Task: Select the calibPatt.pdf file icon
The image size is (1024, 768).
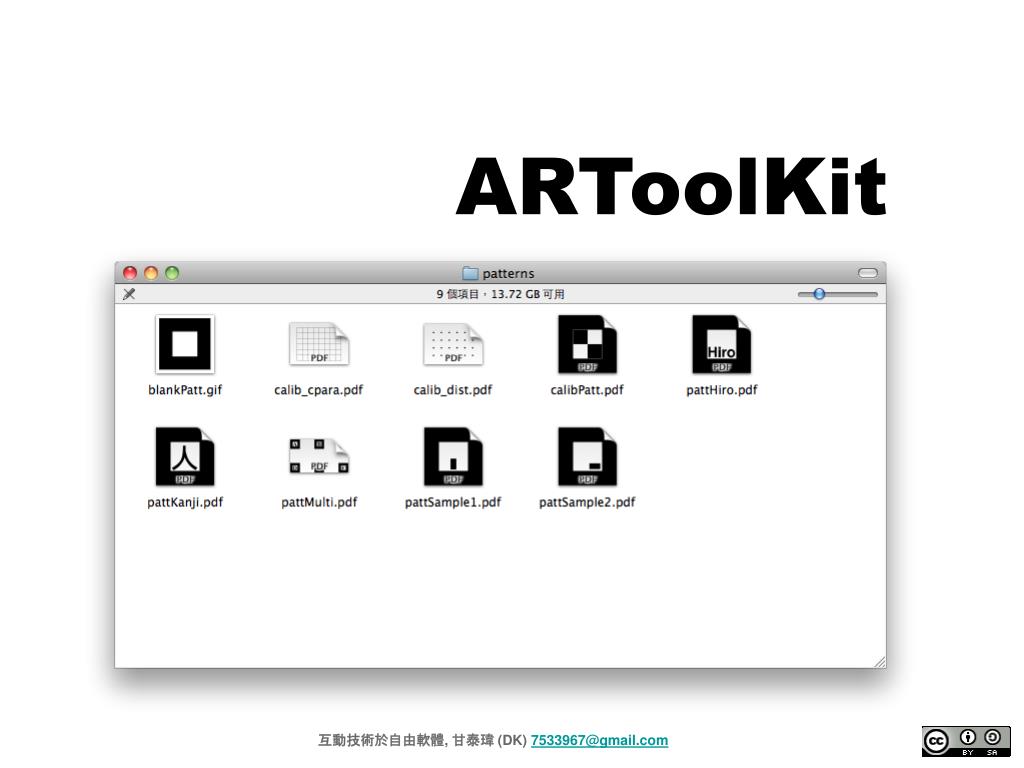Action: (587, 344)
